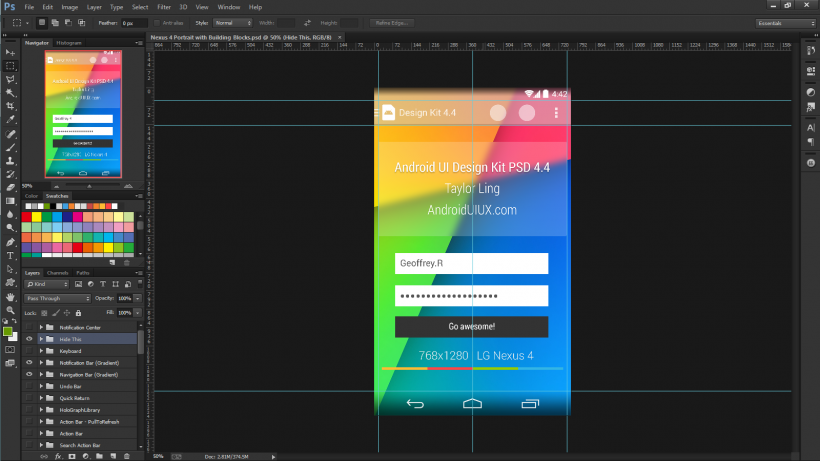Enable the Anti-alias checkbox
The height and width of the screenshot is (461, 820).
[157, 23]
